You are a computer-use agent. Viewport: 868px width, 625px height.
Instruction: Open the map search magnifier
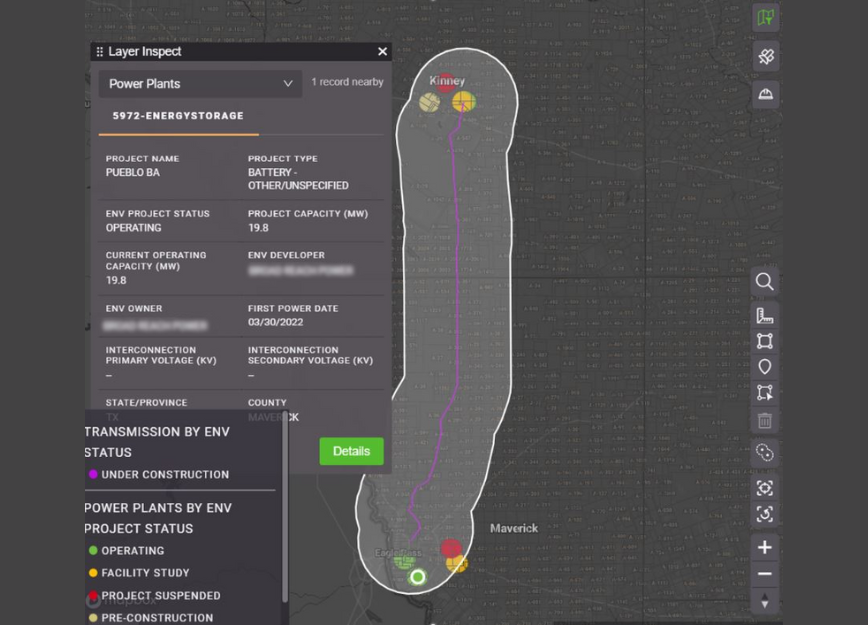click(765, 282)
